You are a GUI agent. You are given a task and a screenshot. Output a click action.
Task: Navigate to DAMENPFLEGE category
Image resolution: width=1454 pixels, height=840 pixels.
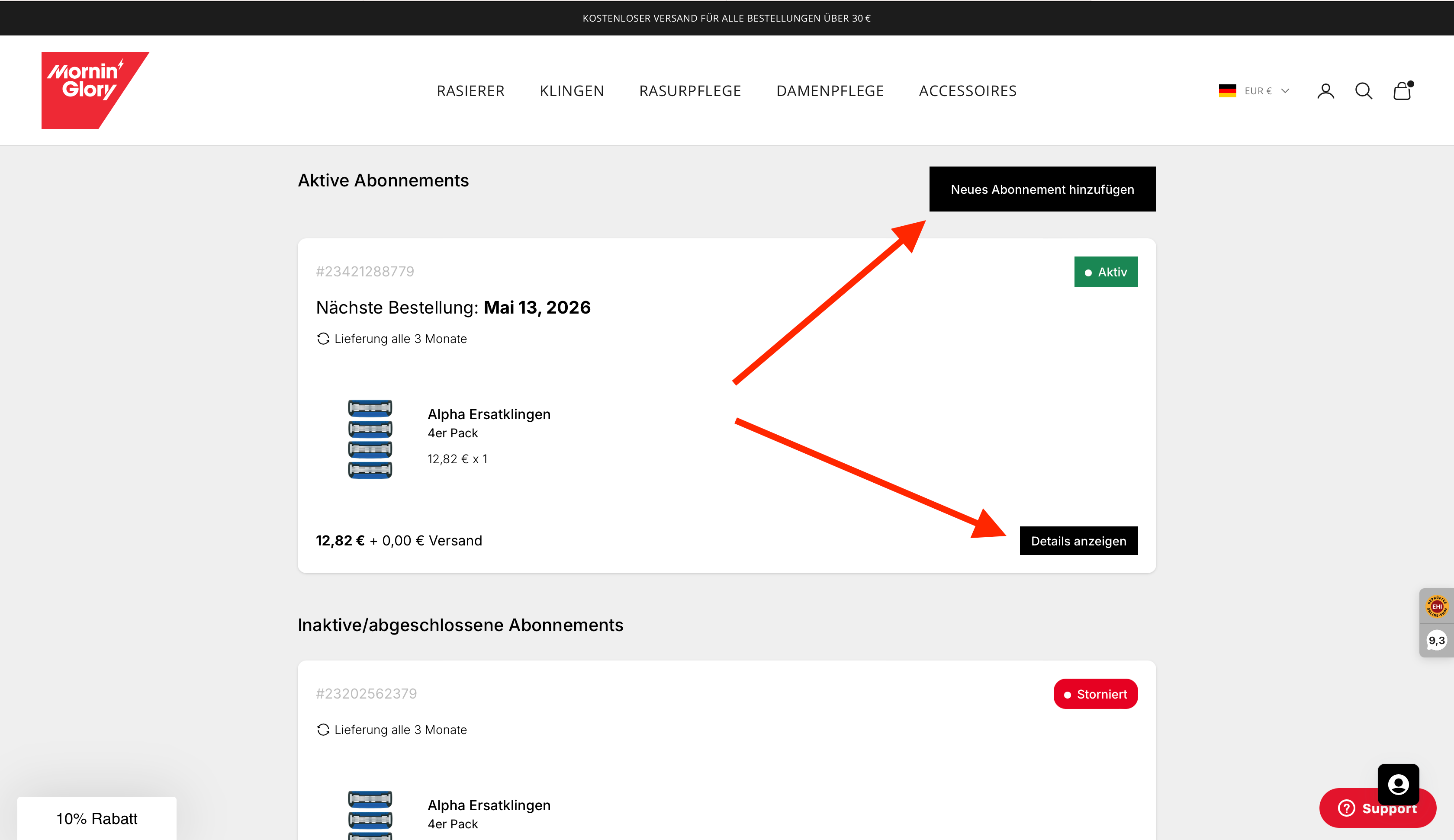(830, 91)
